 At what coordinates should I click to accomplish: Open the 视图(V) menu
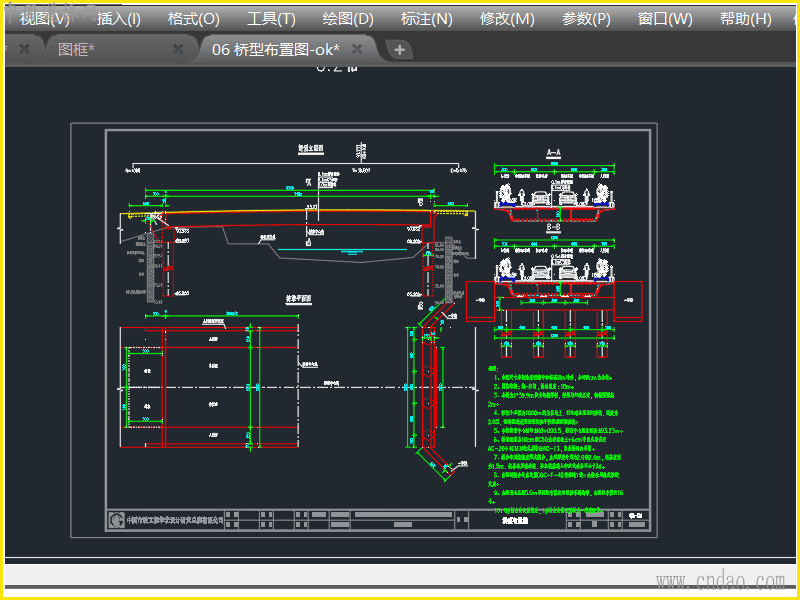45,19
